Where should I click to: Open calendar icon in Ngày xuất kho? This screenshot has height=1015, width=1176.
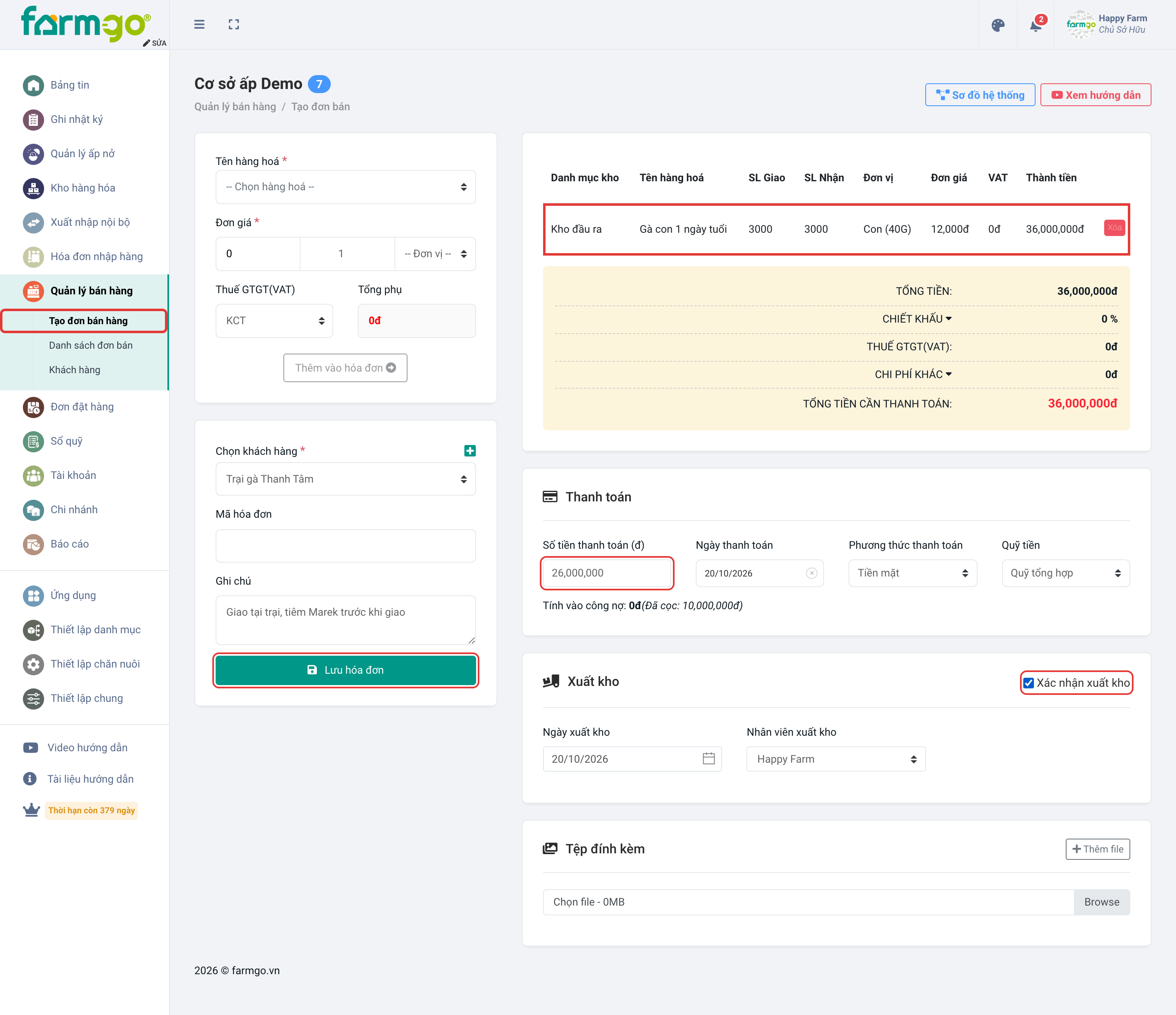tap(708, 759)
